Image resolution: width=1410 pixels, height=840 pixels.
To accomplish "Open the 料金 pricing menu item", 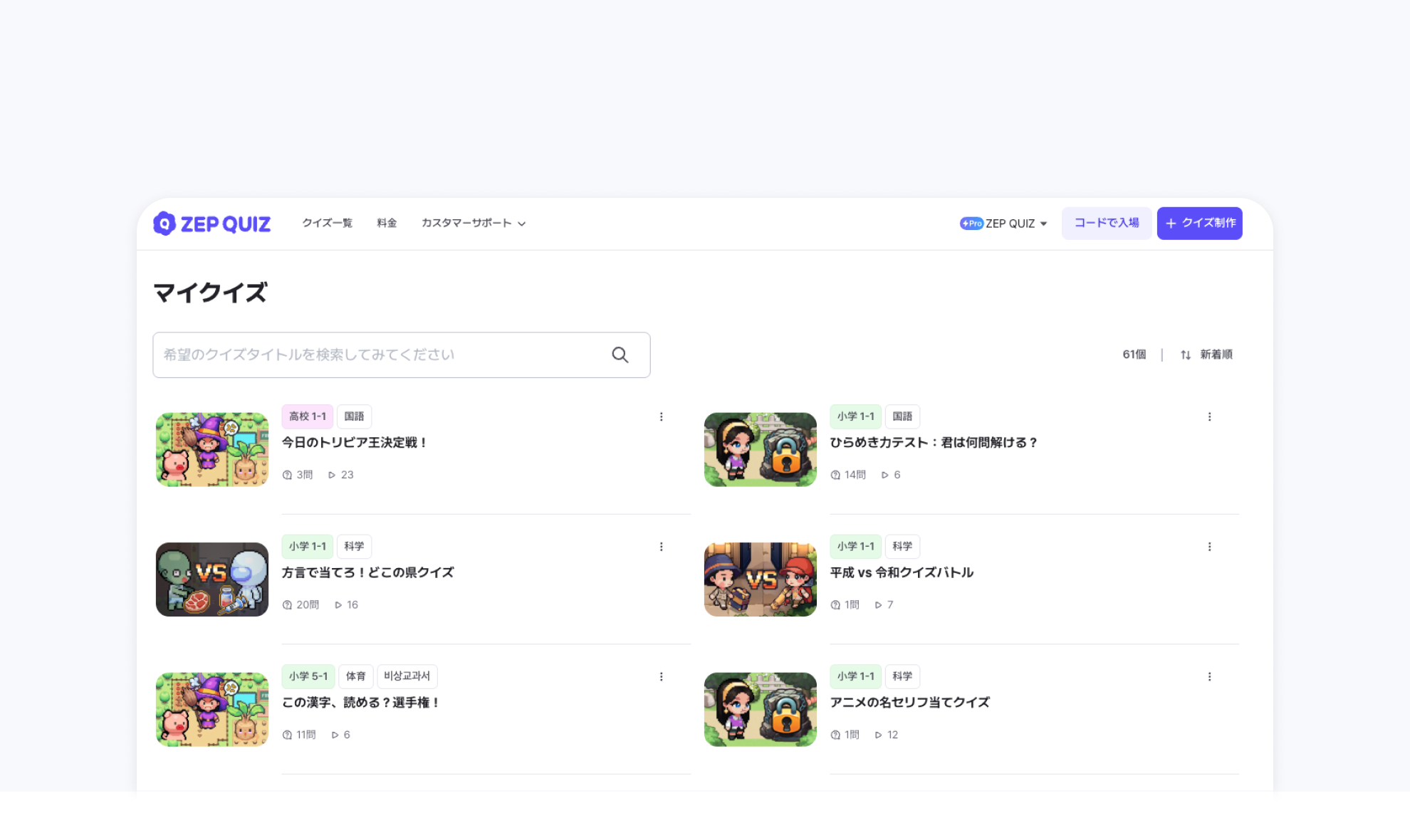I will pos(387,223).
